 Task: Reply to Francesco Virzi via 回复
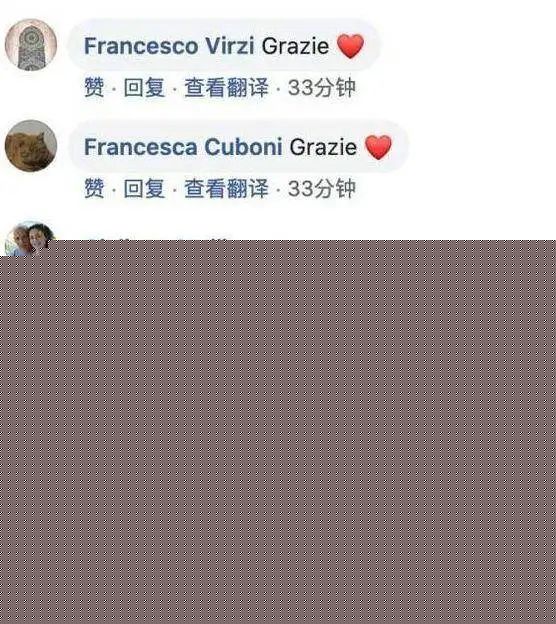coord(144,88)
